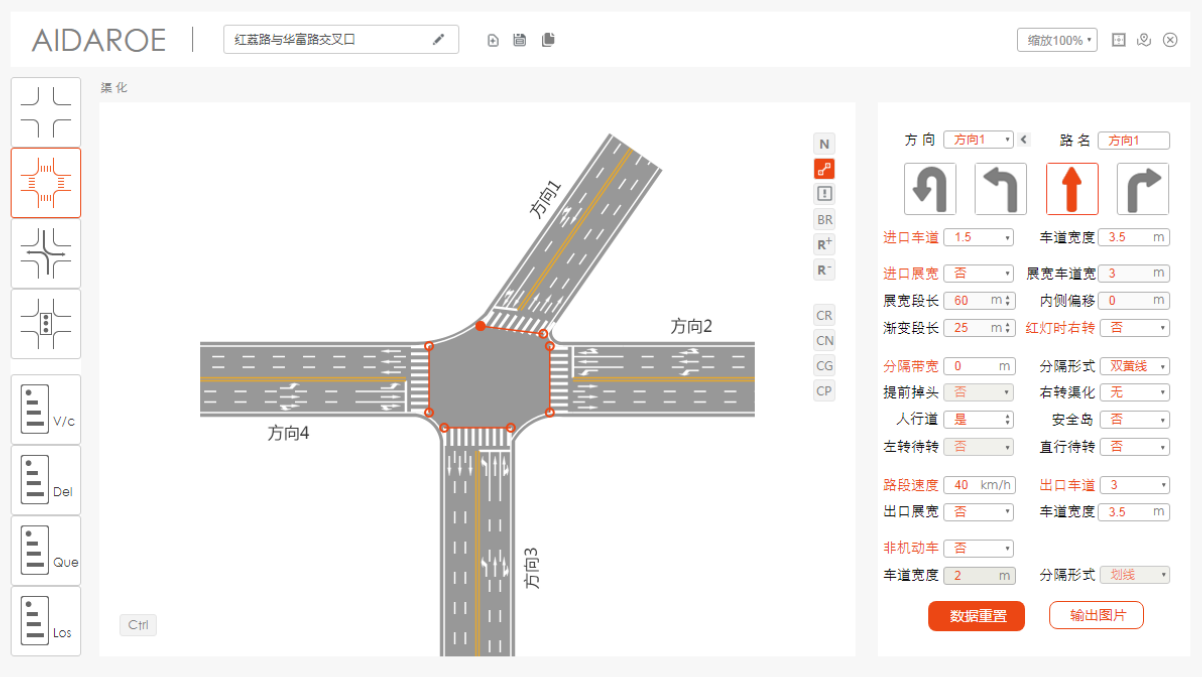Click the pencil edit icon for intersection name

coord(438,40)
